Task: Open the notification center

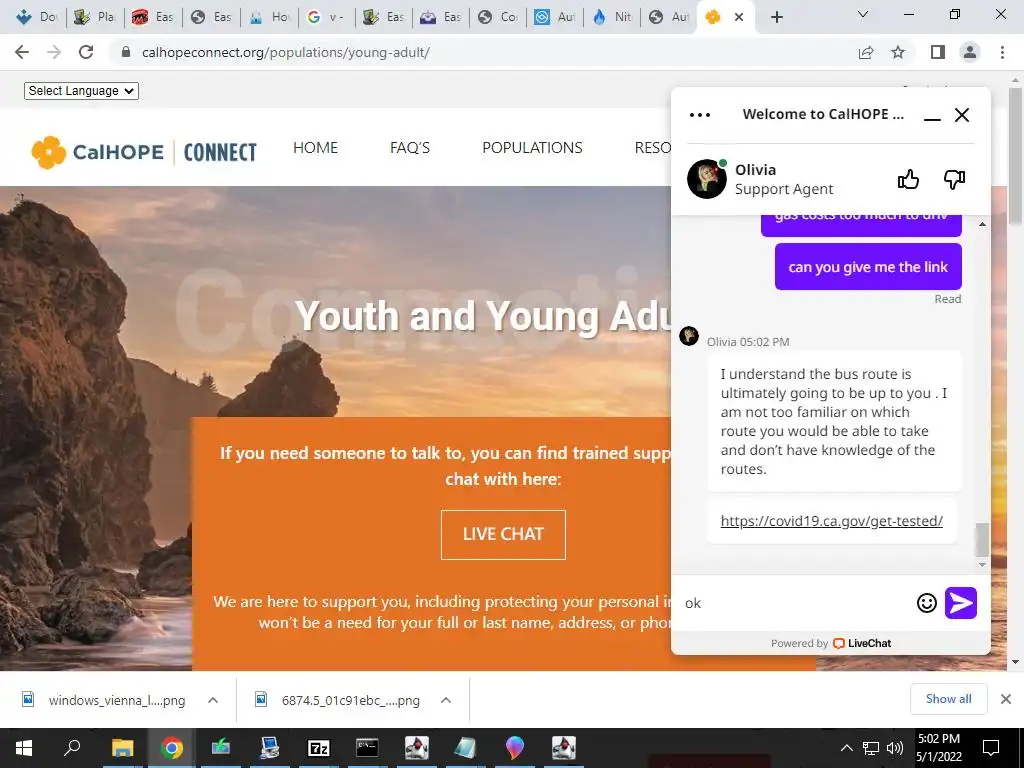Action: [x=991, y=747]
